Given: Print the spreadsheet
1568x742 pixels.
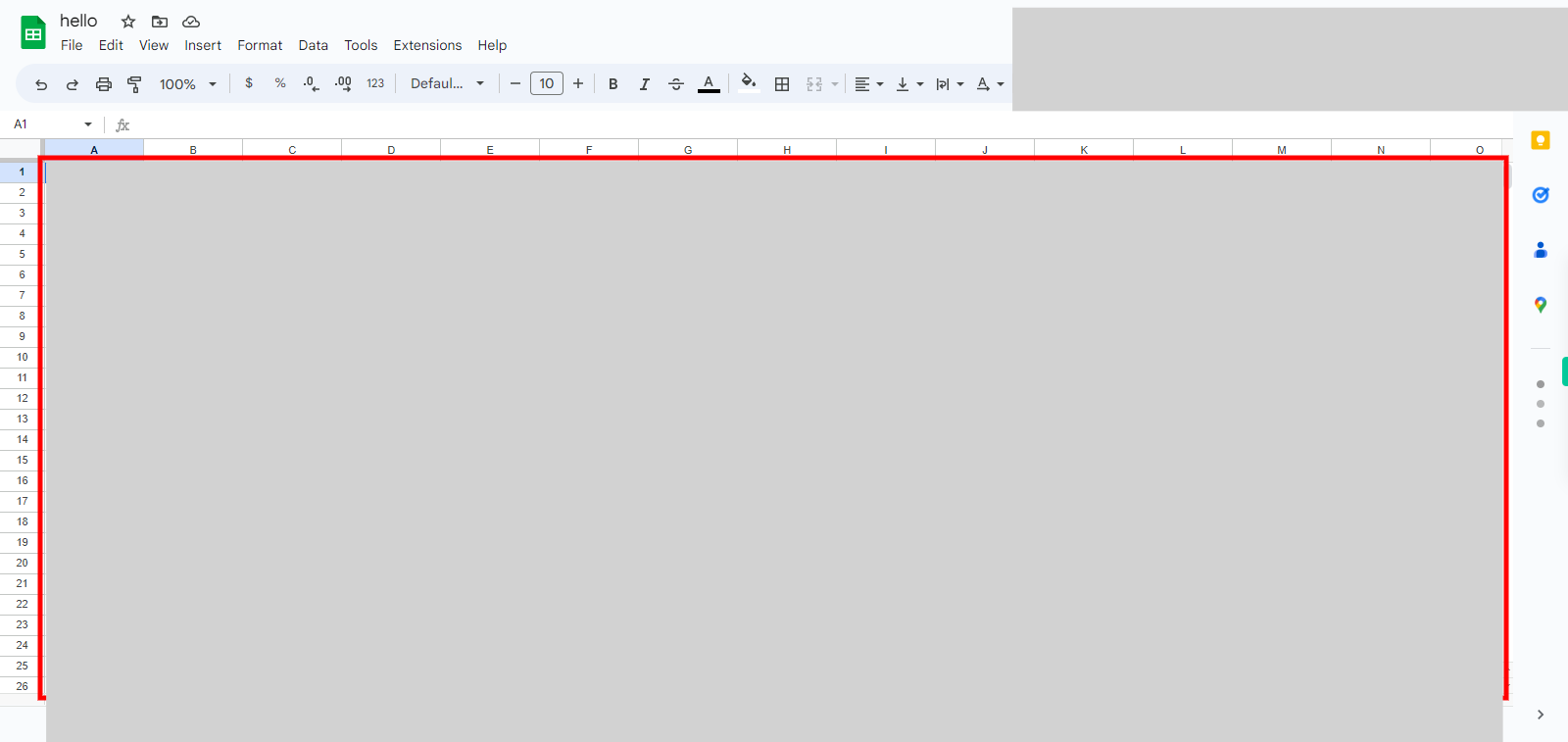Looking at the screenshot, I should pos(104,84).
